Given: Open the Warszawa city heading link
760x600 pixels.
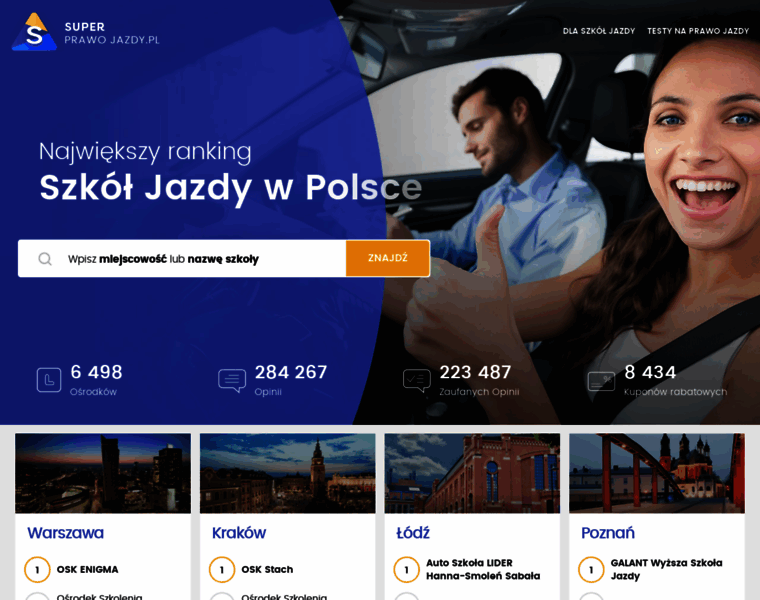Looking at the screenshot, I should pyautogui.click(x=65, y=533).
